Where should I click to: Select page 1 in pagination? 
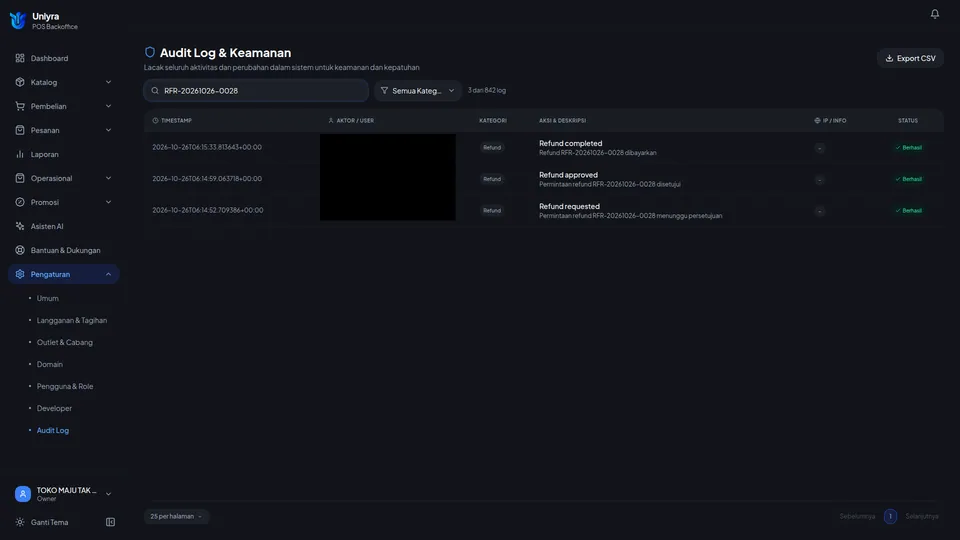click(890, 516)
